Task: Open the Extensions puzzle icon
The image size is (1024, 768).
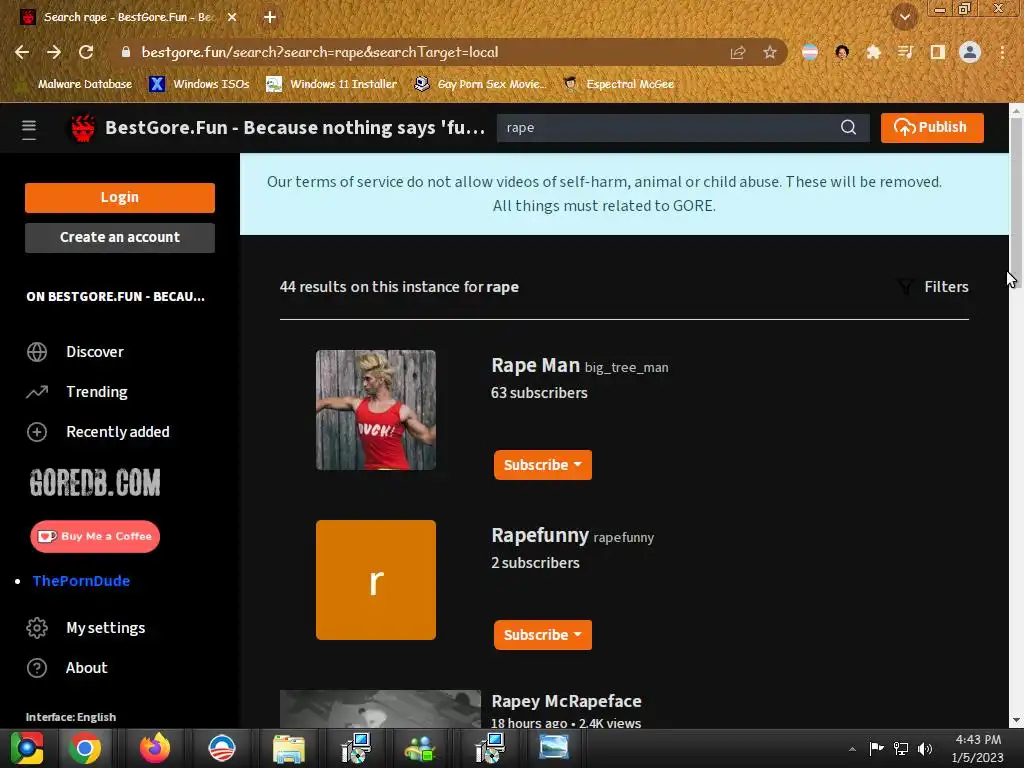Action: pos(873,52)
